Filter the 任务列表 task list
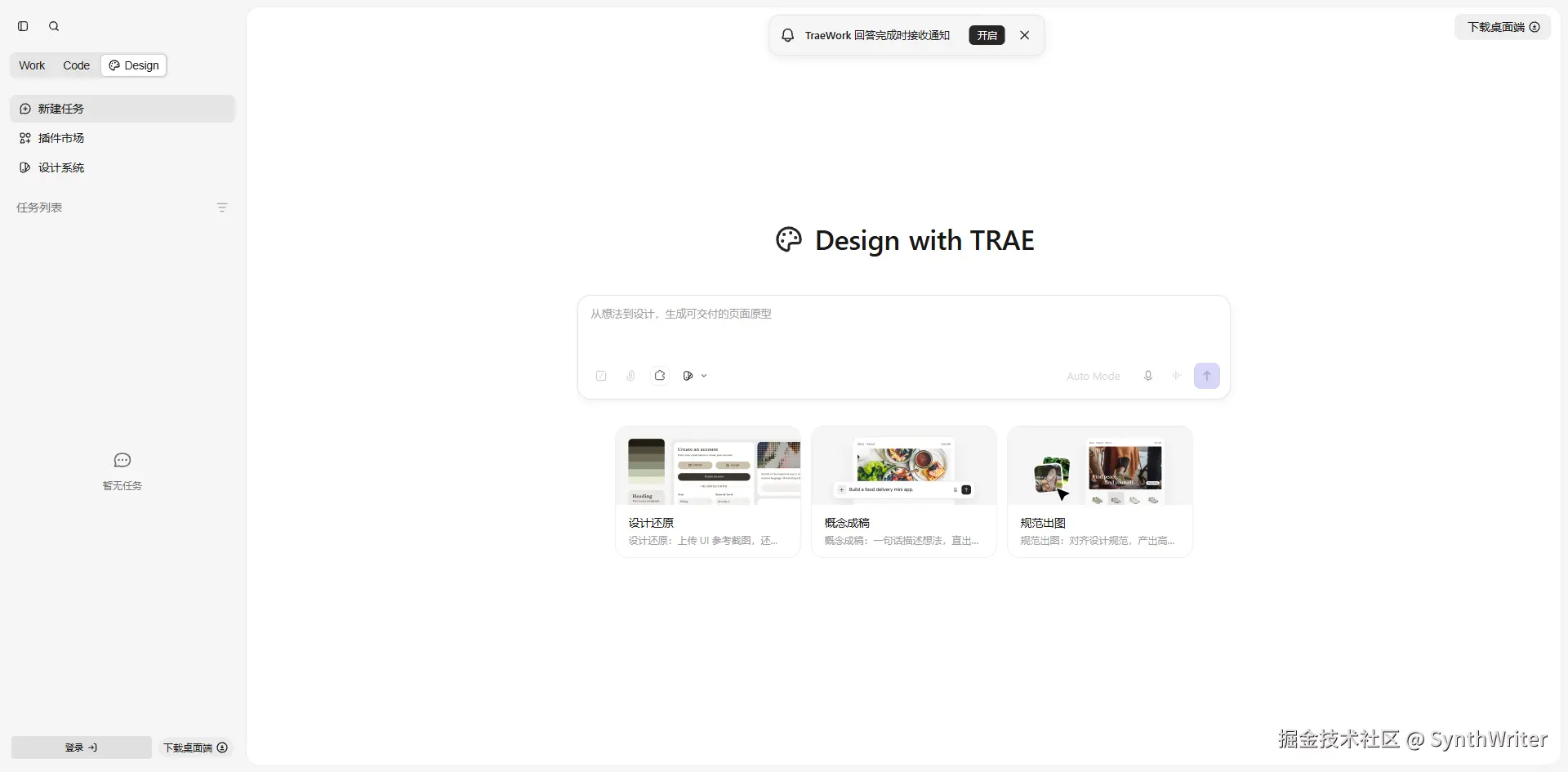The image size is (1568, 772). [x=222, y=208]
